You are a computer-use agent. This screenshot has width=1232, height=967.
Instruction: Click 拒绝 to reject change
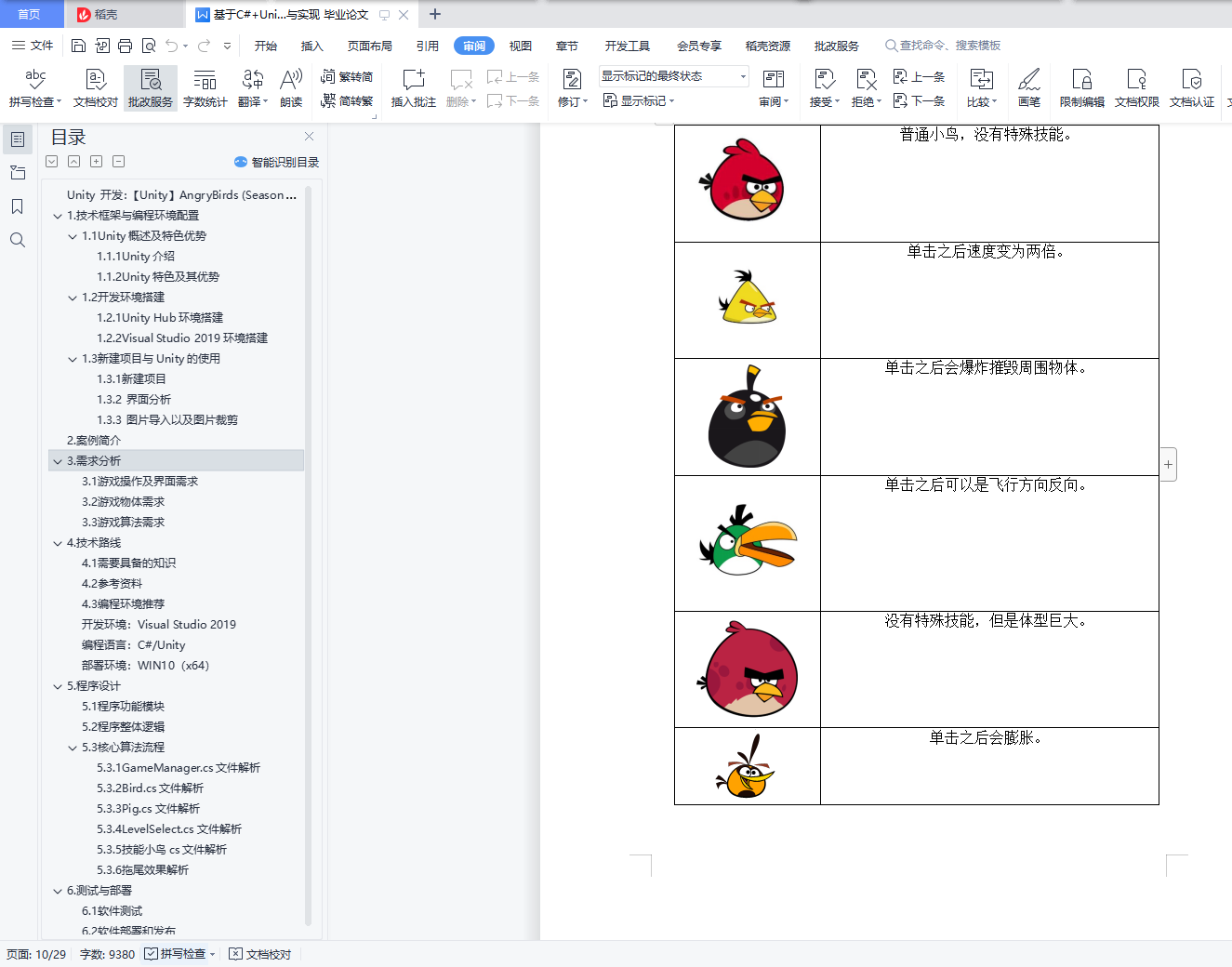click(x=867, y=88)
